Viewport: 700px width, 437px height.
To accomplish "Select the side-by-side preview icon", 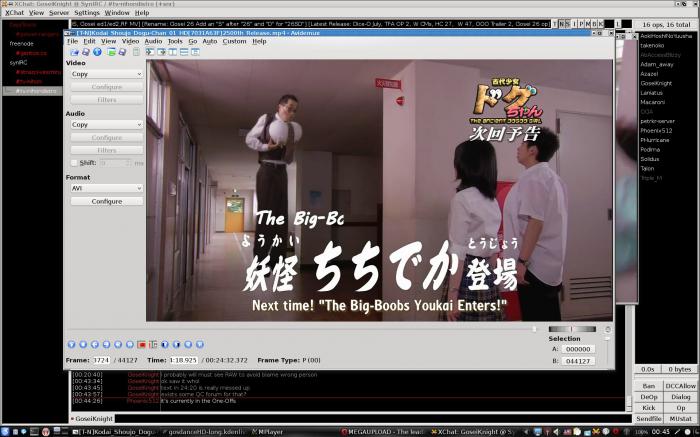I will [x=172, y=52].
